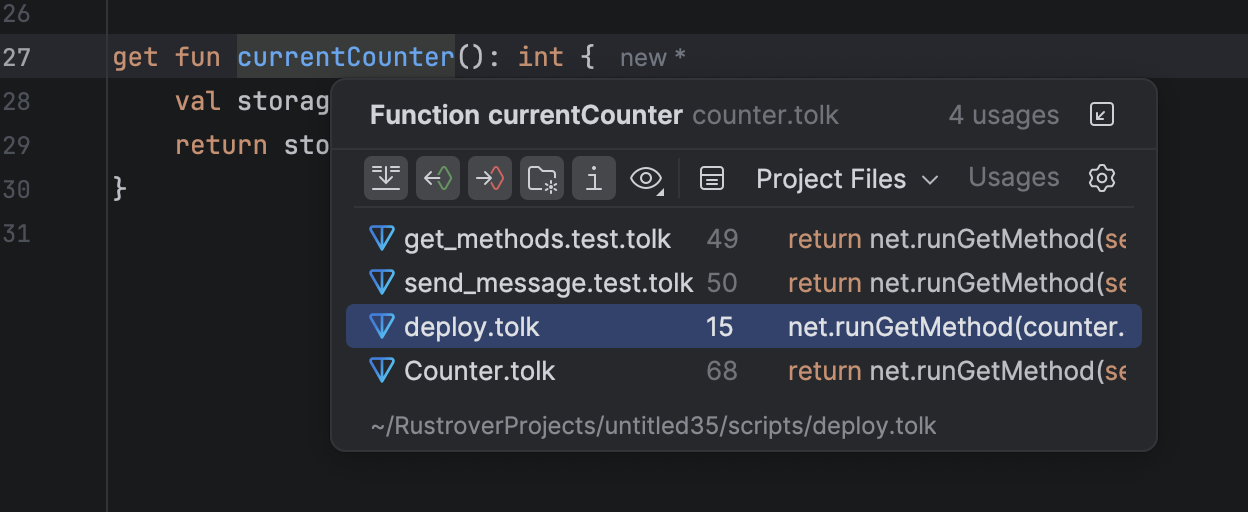
Task: Click the chevron next to Project Files
Action: [x=930, y=180]
